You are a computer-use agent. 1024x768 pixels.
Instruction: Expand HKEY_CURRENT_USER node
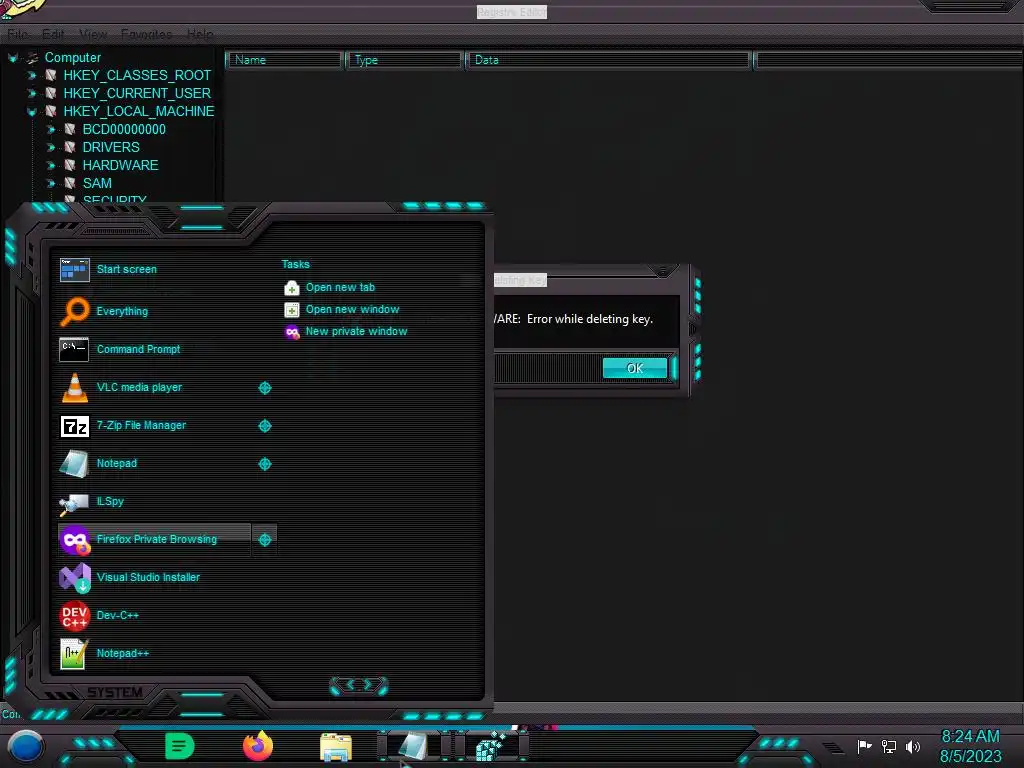click(x=31, y=93)
